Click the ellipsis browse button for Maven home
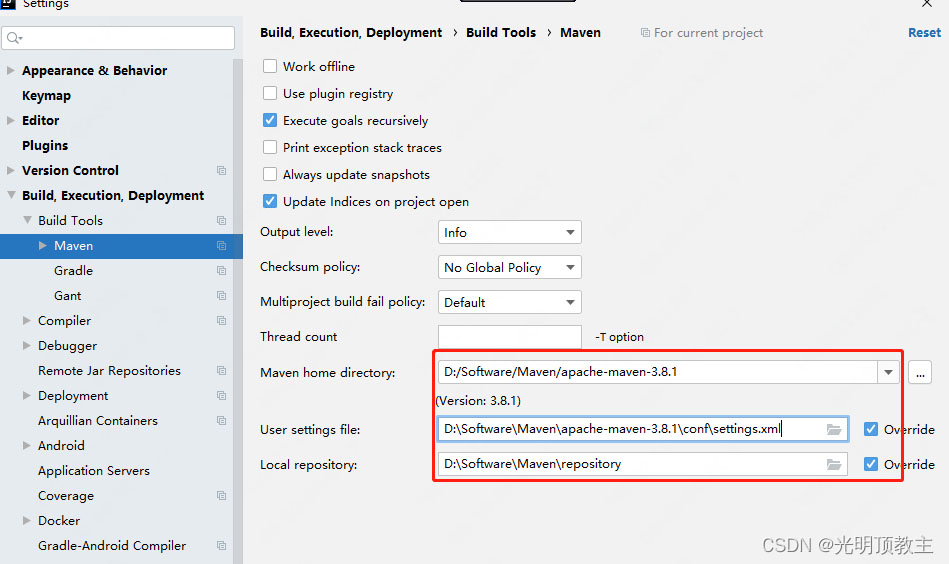949x564 pixels. point(920,373)
